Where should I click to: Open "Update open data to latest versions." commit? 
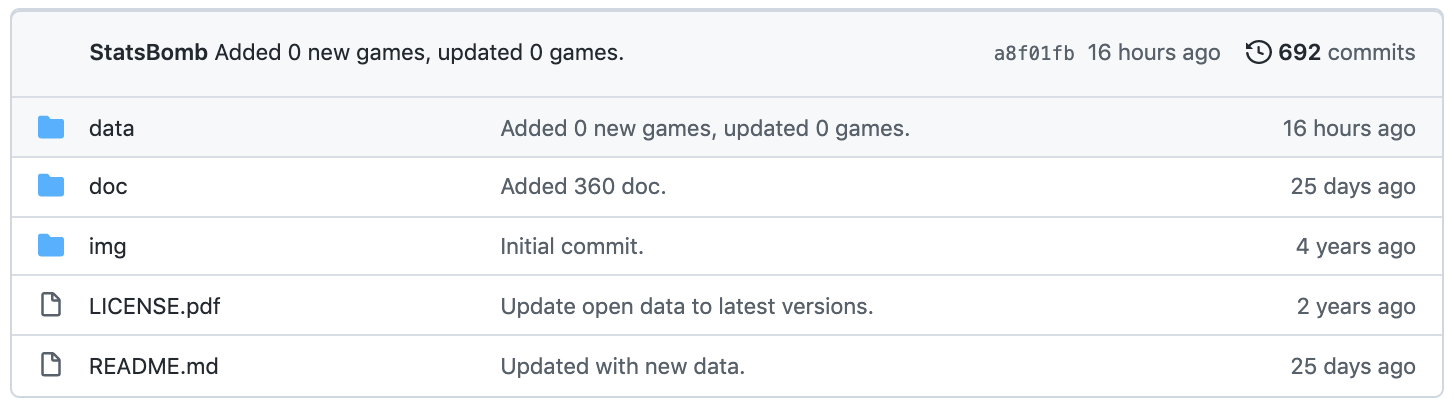[687, 306]
